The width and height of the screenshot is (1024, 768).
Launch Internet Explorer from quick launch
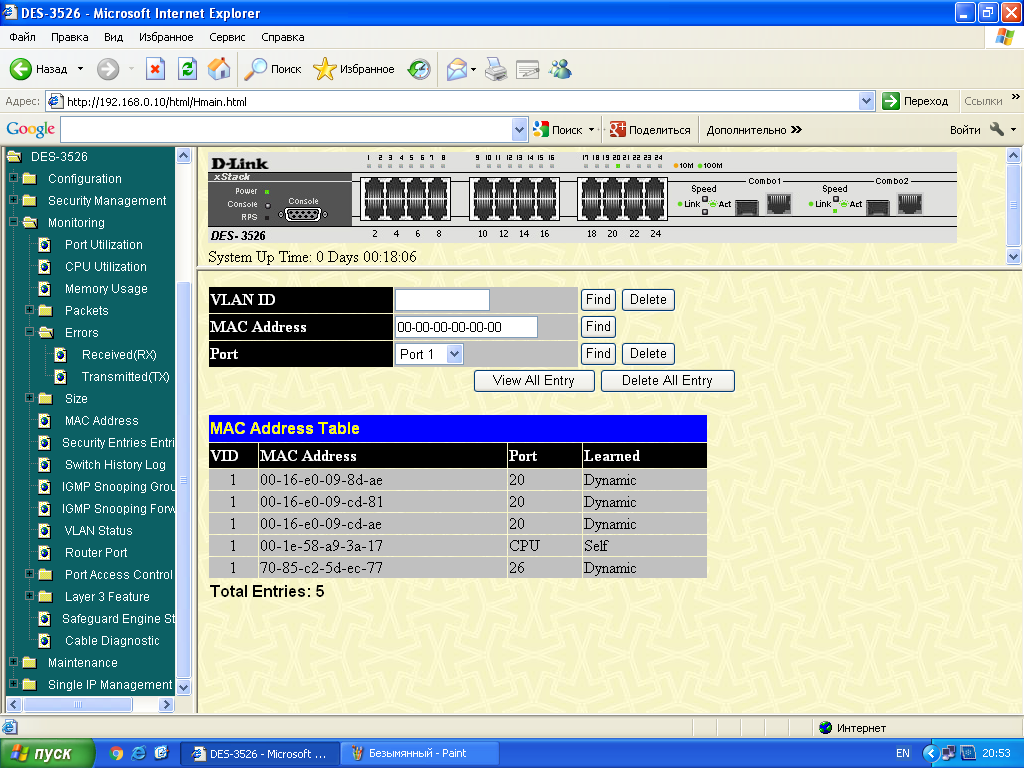tap(138, 753)
